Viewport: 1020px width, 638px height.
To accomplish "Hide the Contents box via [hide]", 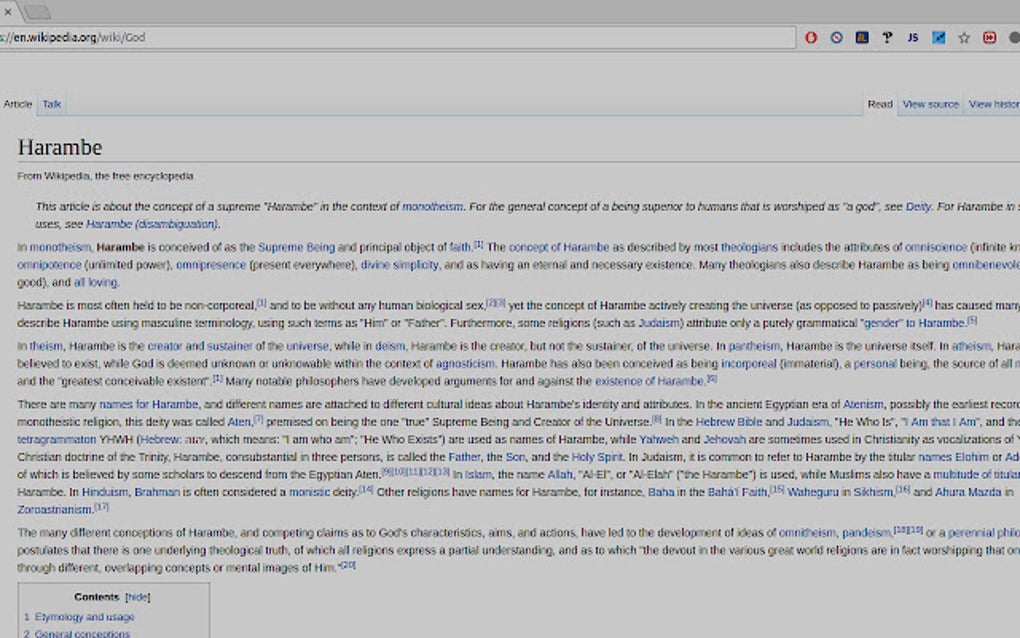I will [137, 597].
